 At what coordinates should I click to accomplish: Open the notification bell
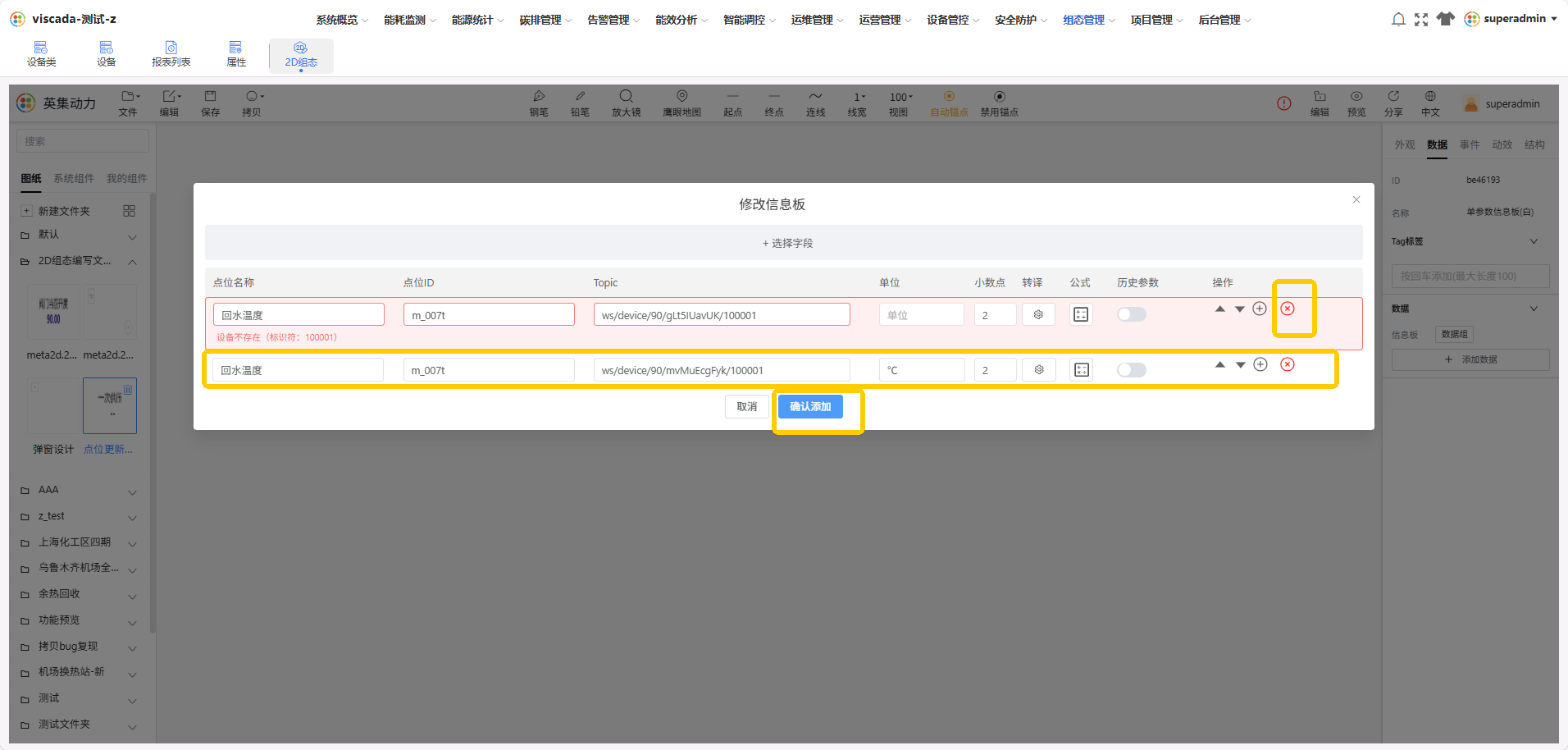[1398, 19]
